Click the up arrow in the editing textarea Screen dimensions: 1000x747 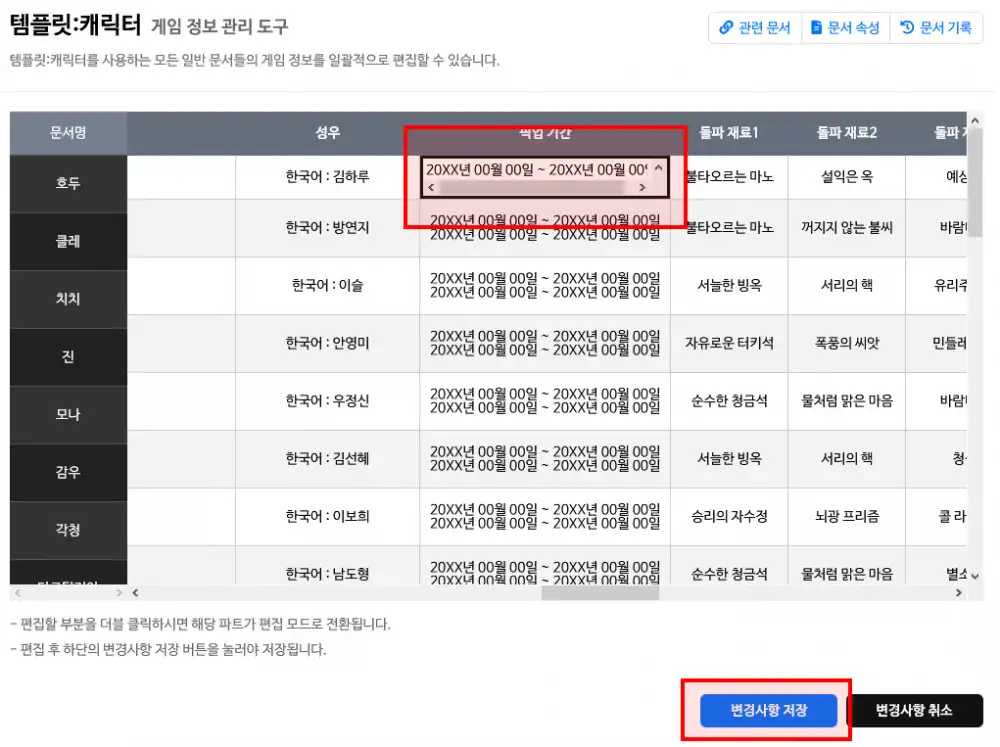[658, 168]
